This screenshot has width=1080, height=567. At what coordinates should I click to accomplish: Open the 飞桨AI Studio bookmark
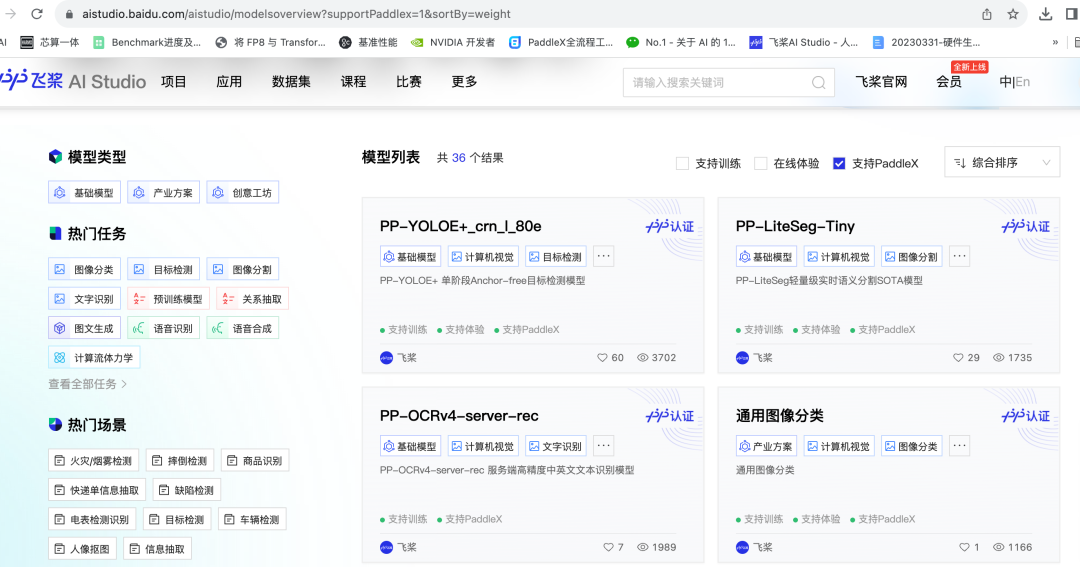804,42
